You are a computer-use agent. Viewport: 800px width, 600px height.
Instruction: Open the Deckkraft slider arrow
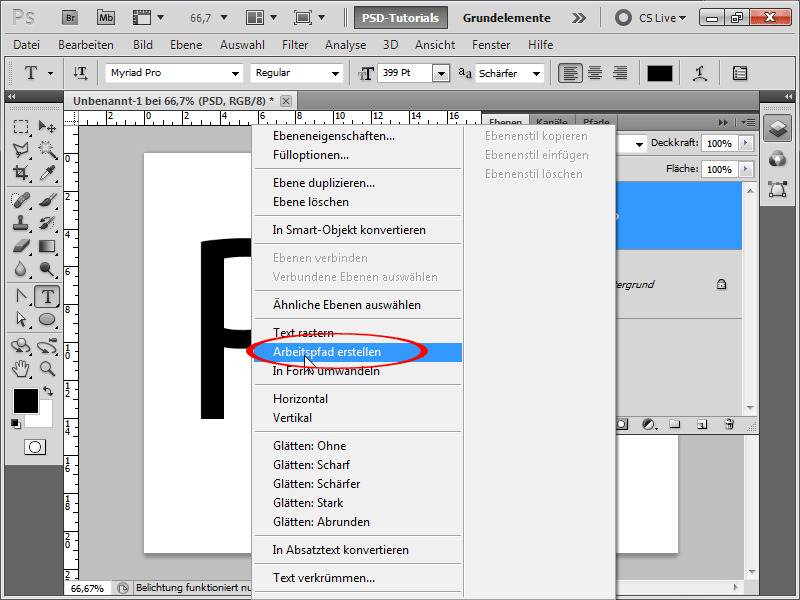pos(746,143)
